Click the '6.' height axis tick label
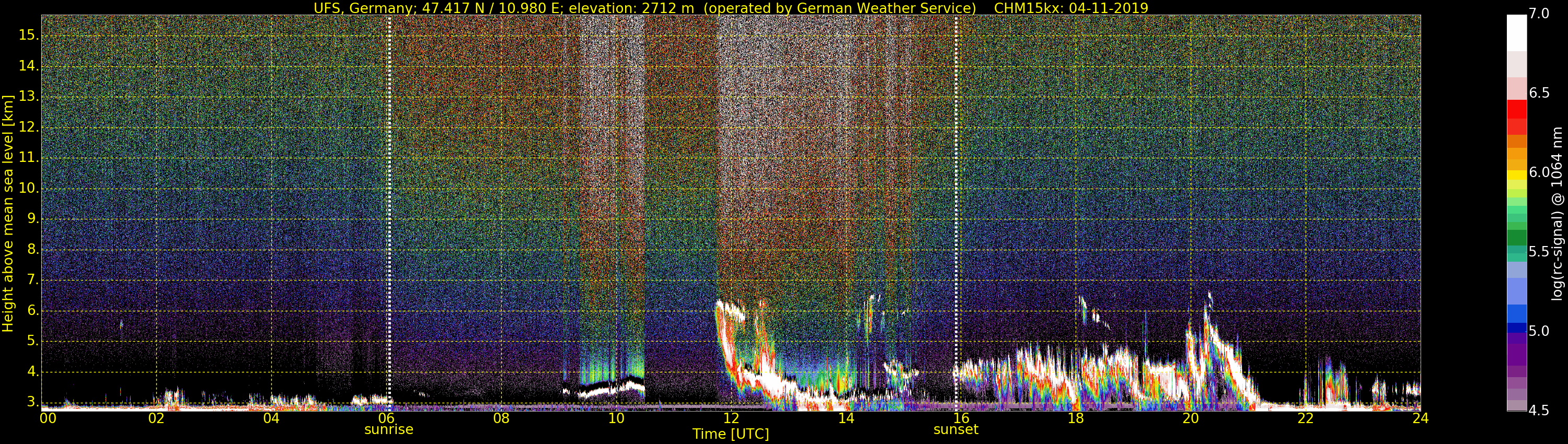This screenshot has width=1568, height=444. (33, 310)
